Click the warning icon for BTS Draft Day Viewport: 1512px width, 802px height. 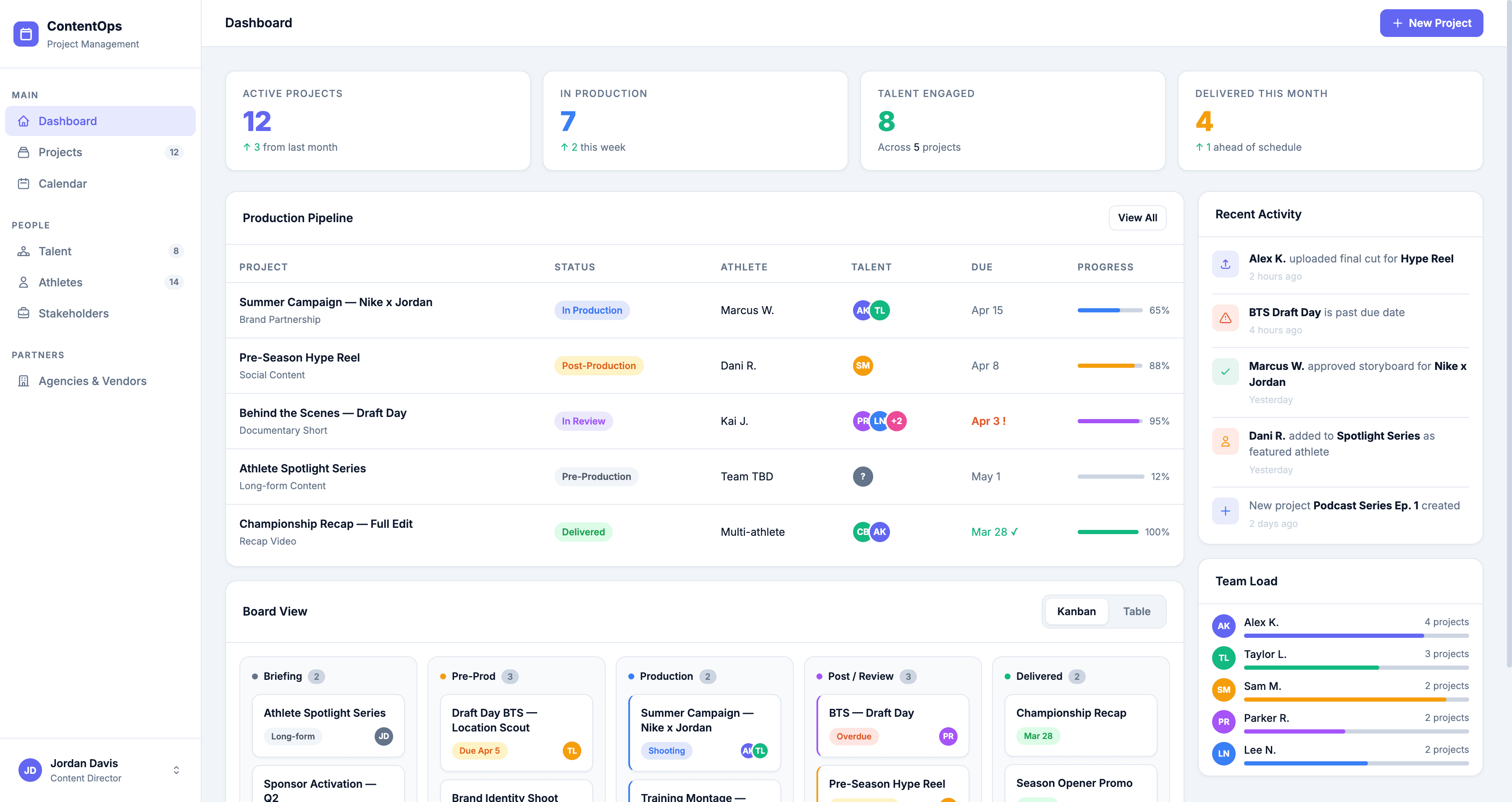(x=1225, y=318)
